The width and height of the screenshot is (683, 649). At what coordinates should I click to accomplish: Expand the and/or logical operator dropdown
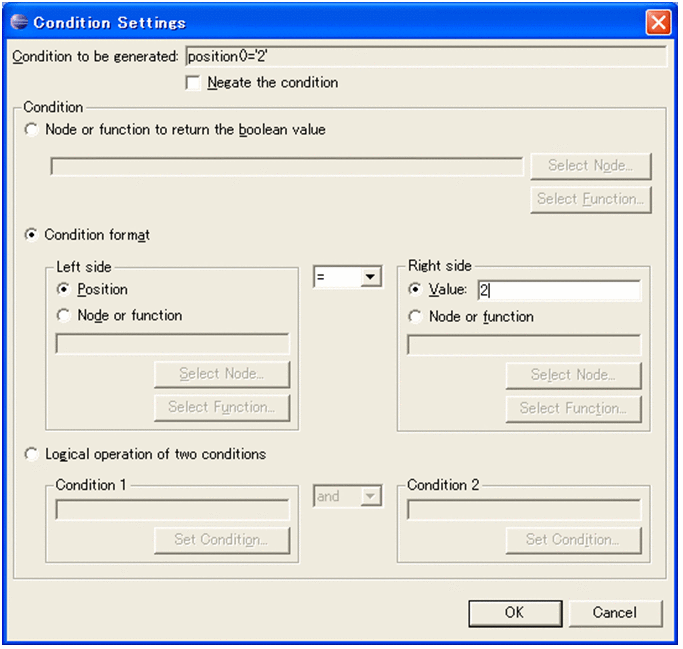pyautogui.click(x=371, y=496)
